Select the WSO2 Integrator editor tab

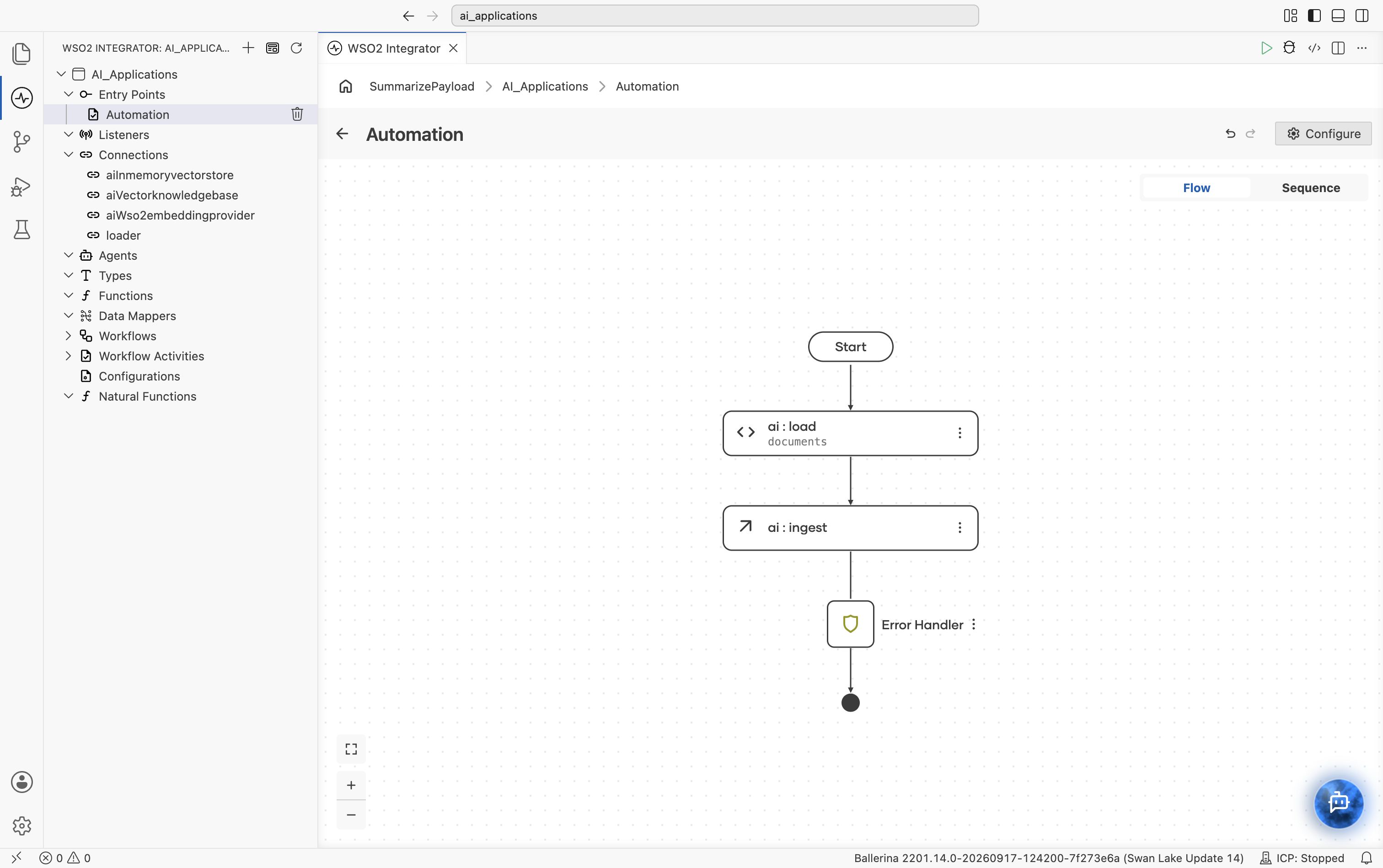tap(393, 48)
